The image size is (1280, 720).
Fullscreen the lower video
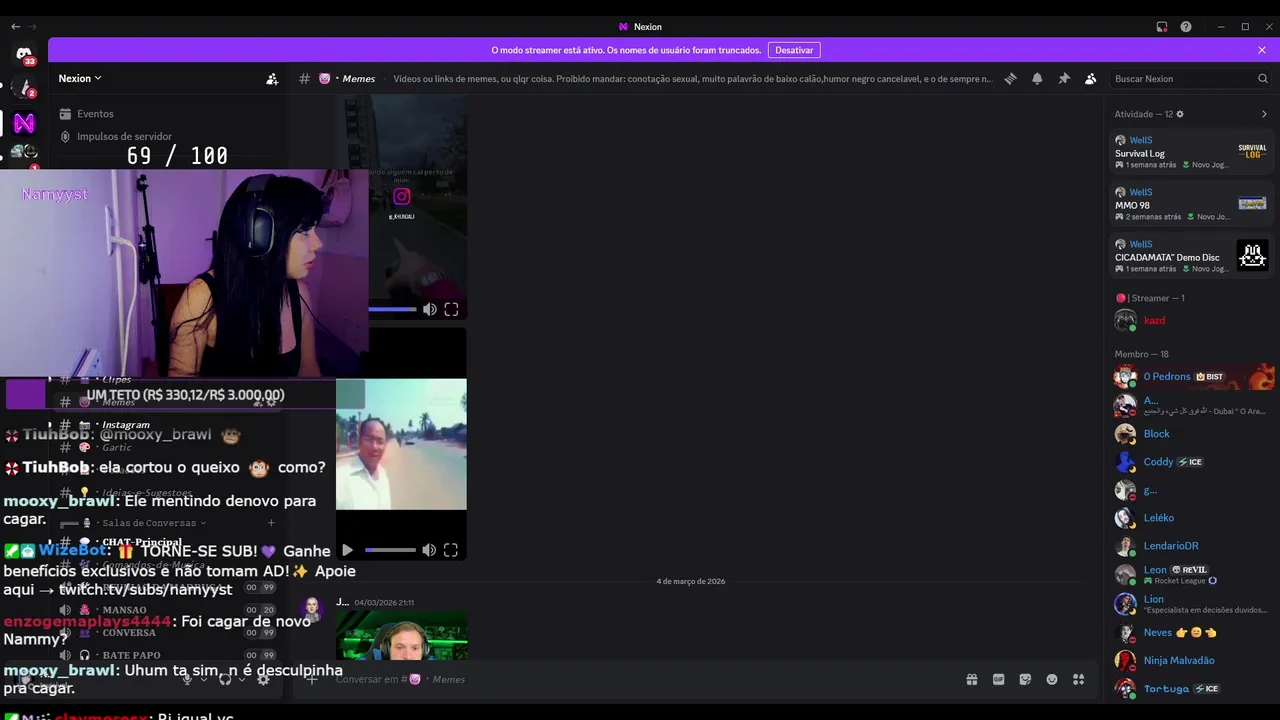point(451,550)
